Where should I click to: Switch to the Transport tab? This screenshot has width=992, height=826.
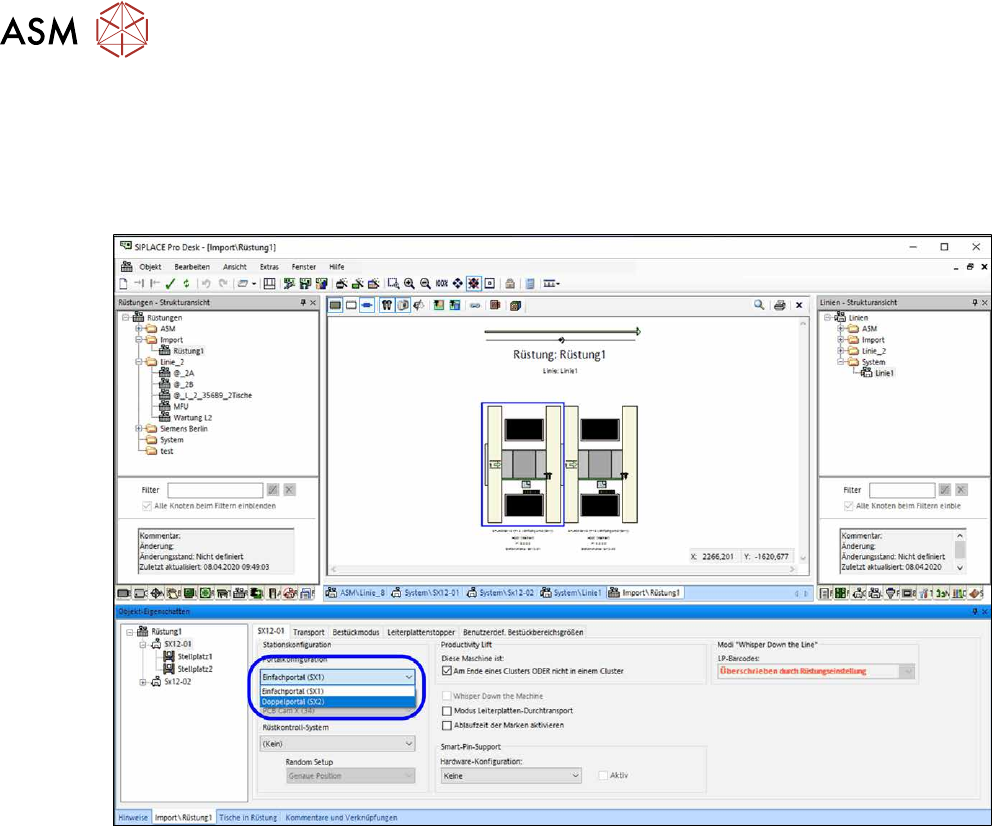click(x=309, y=632)
